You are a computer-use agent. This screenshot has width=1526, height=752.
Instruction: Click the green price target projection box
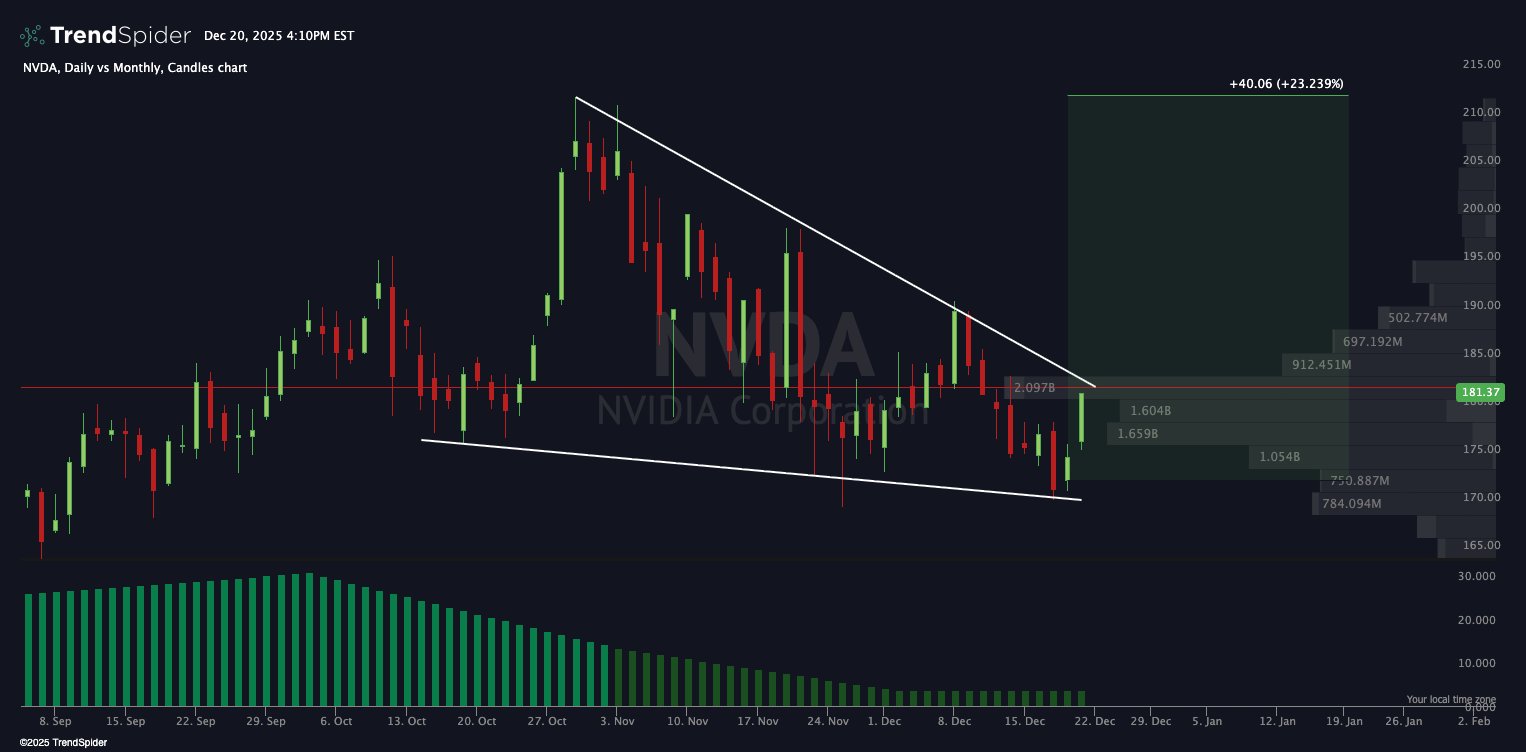(1208, 287)
